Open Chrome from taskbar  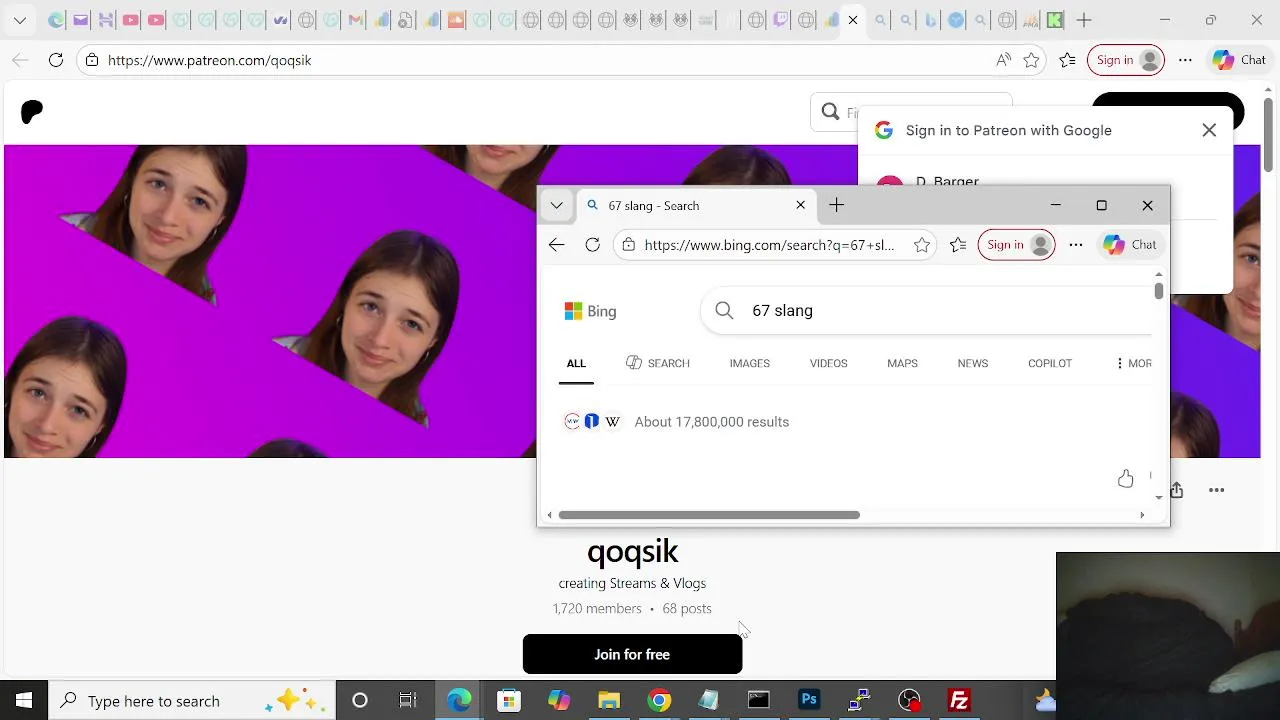coord(659,700)
